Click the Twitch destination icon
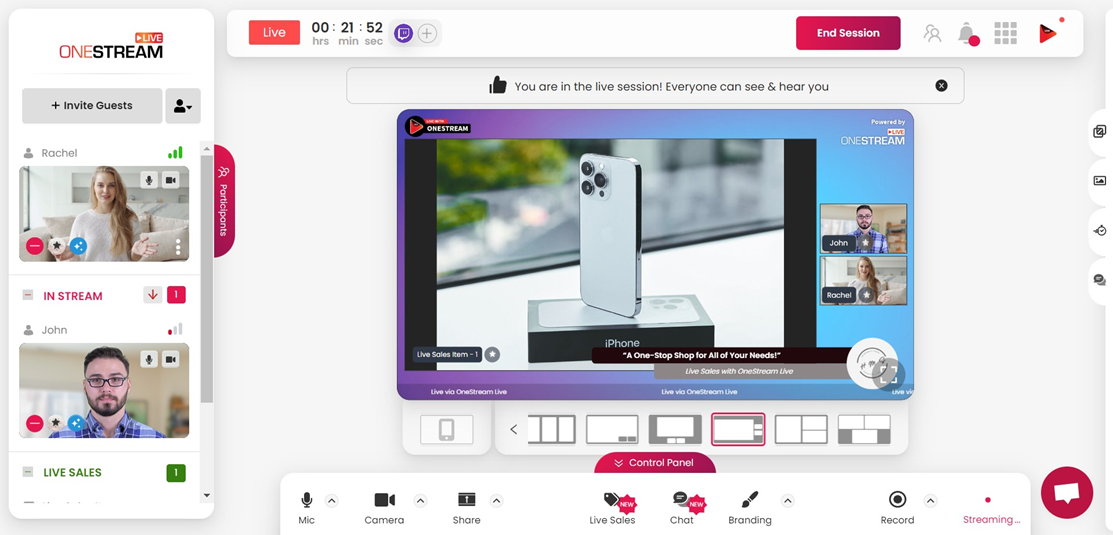 coord(404,33)
